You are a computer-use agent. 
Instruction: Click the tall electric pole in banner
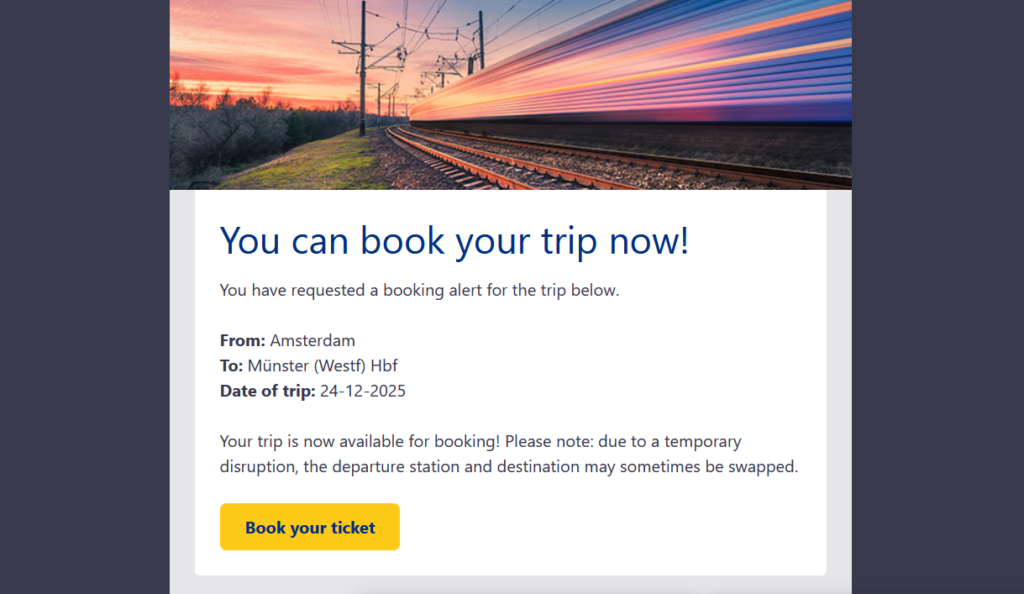(362, 70)
